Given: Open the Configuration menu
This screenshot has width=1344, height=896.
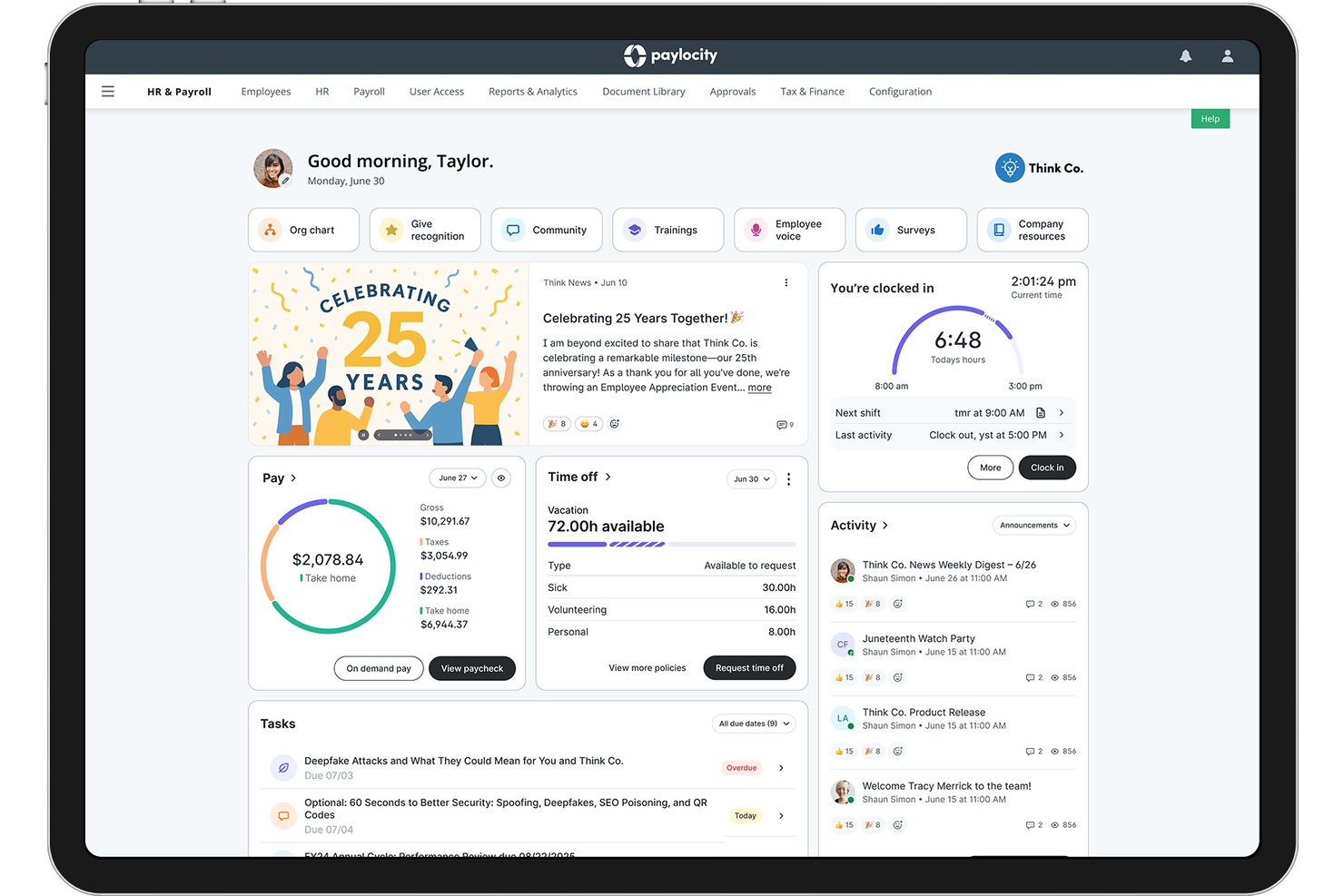Looking at the screenshot, I should [x=900, y=92].
